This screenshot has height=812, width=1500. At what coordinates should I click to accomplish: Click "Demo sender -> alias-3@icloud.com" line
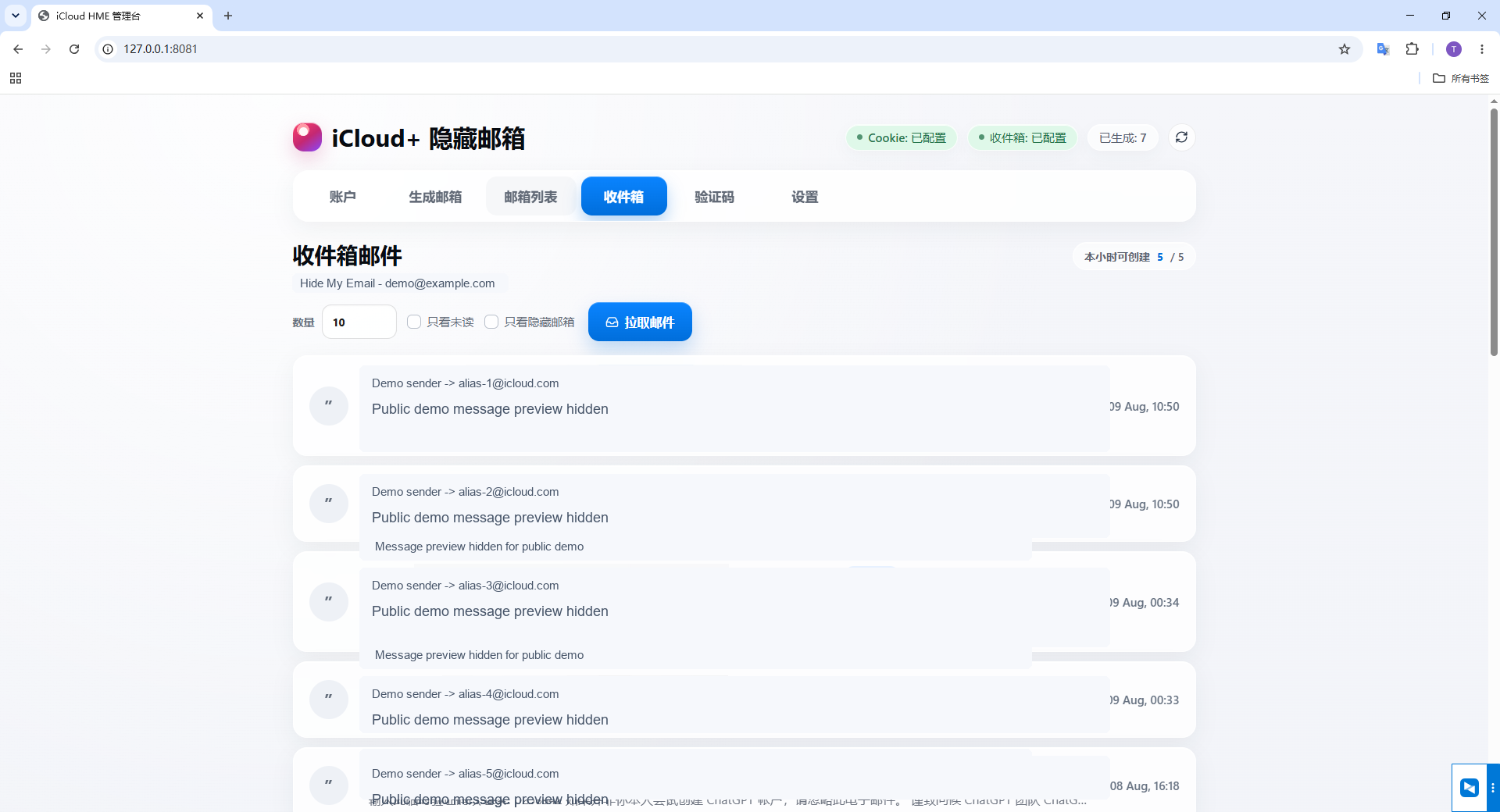[x=465, y=586]
